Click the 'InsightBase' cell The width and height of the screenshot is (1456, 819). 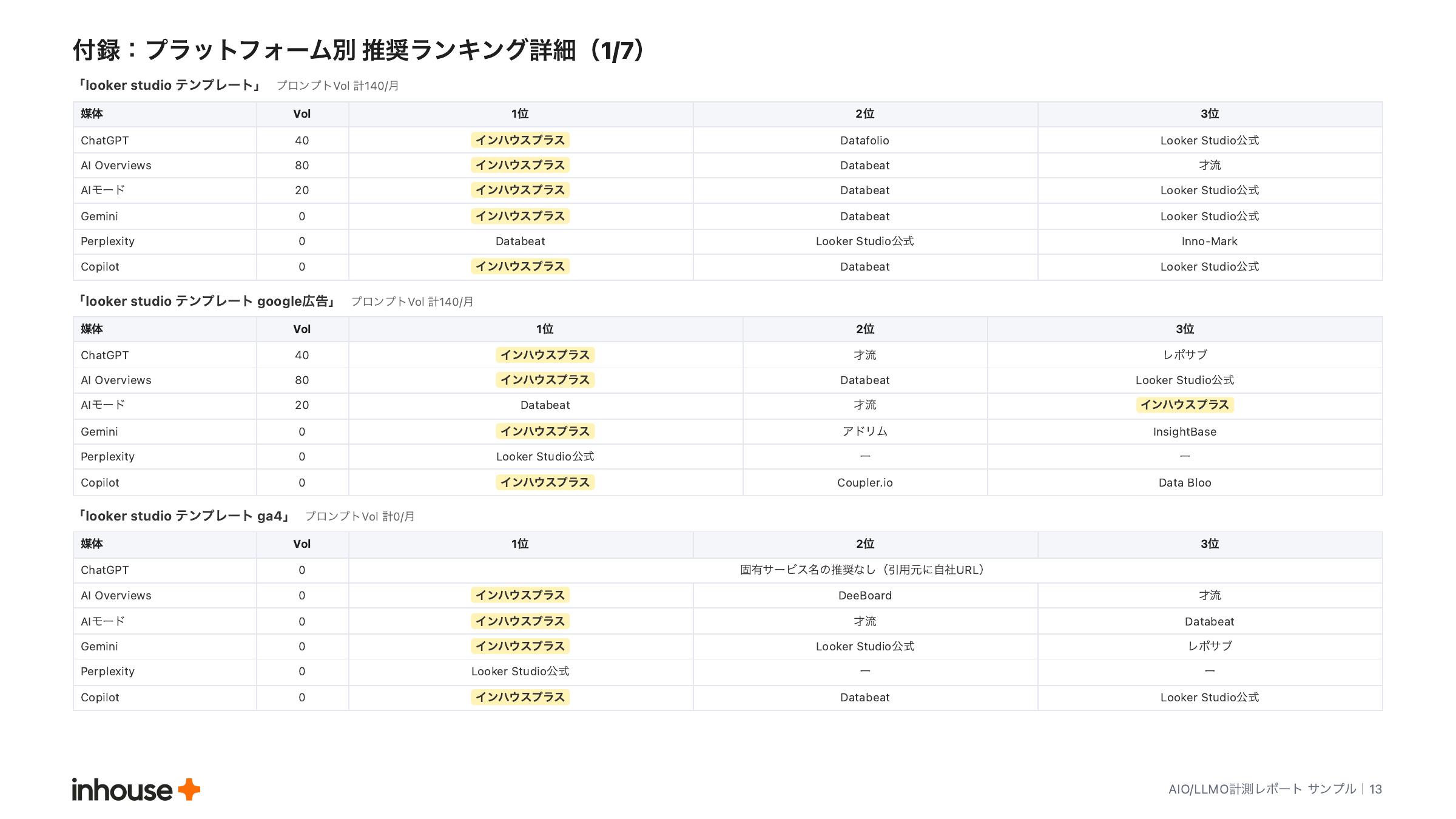coord(1184,432)
